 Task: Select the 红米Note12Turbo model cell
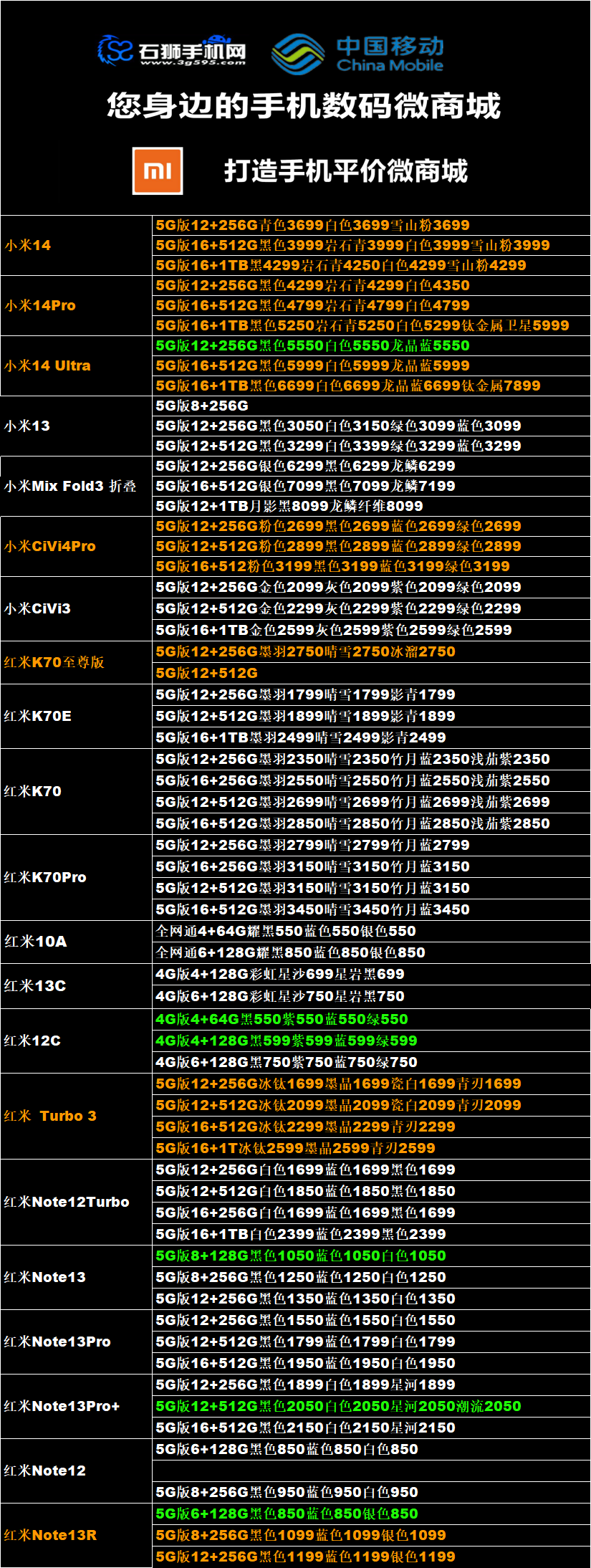click(x=77, y=1202)
